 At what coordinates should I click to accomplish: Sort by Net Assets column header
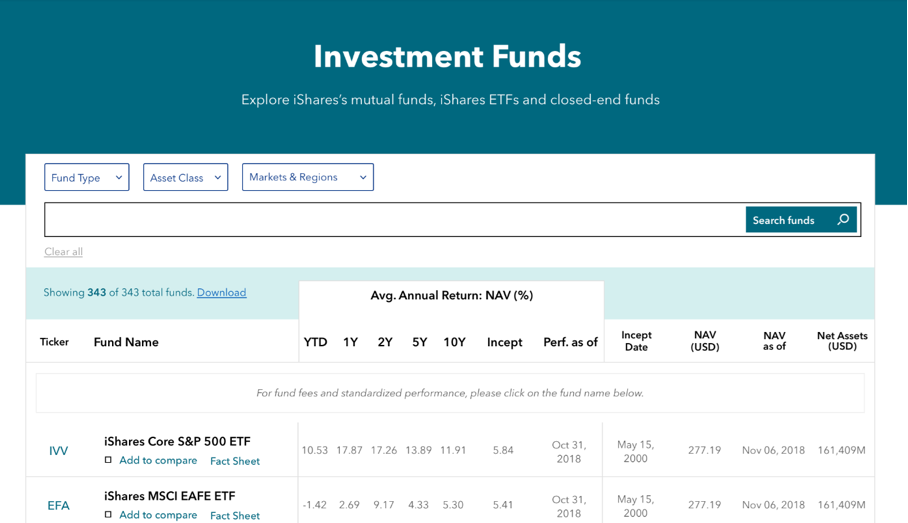[842, 341]
